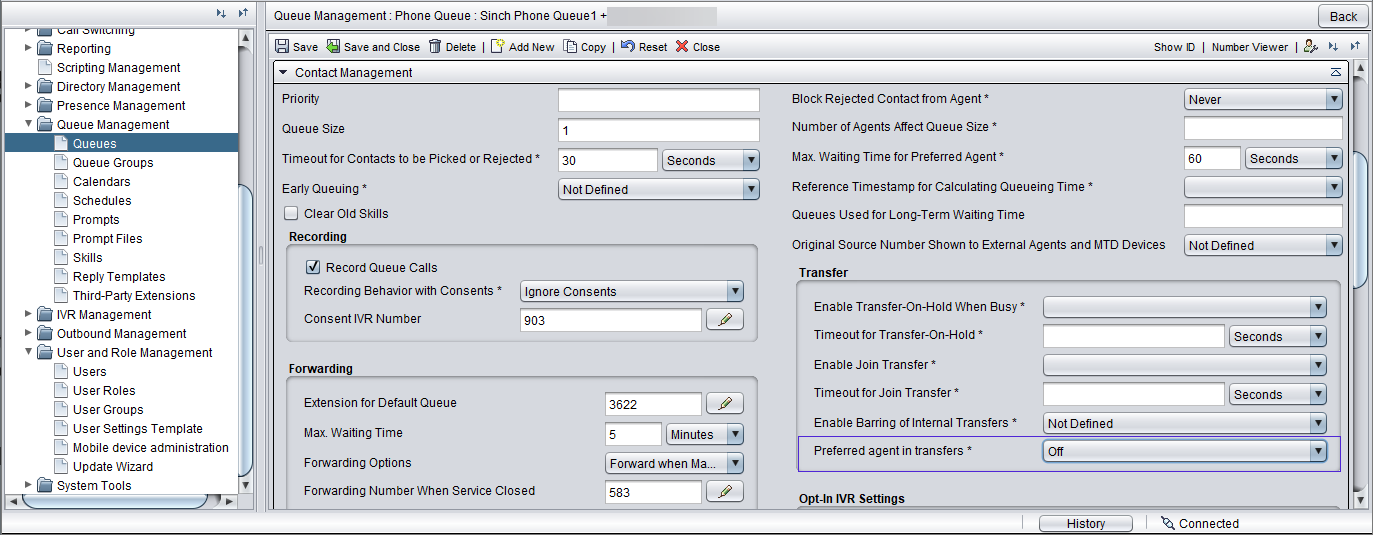Screen dimensions: 1373x535
Task: Click the Delete trash icon
Action: [435, 46]
